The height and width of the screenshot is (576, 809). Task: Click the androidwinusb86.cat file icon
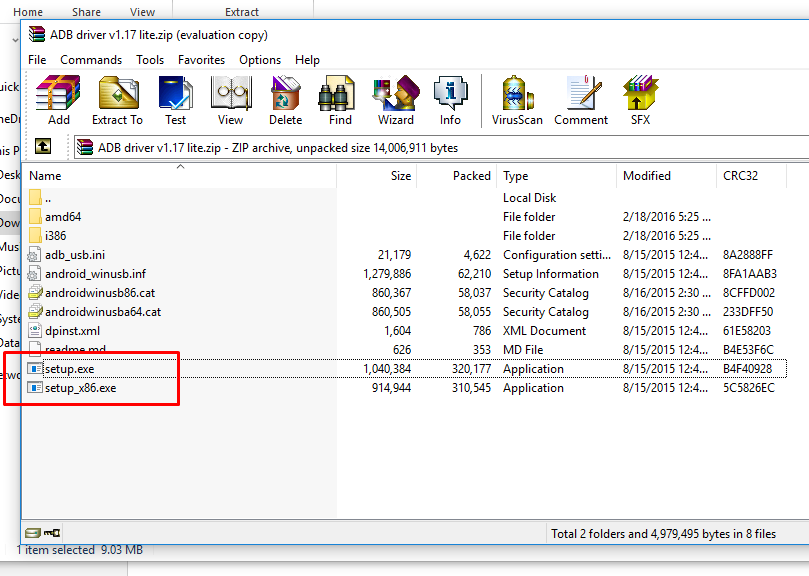[x=35, y=293]
